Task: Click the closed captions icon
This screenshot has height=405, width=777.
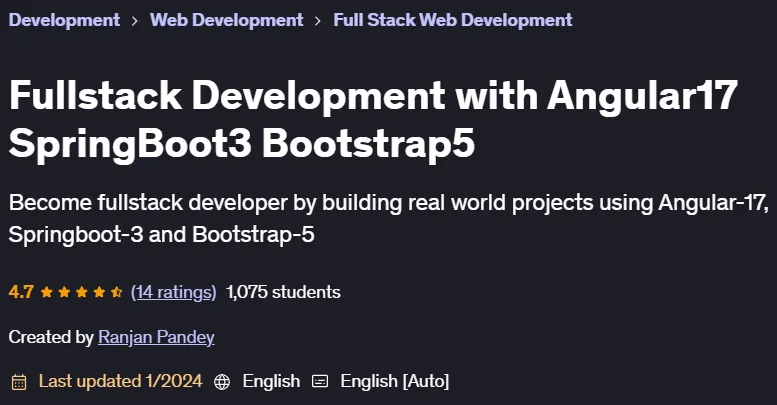Action: point(320,381)
